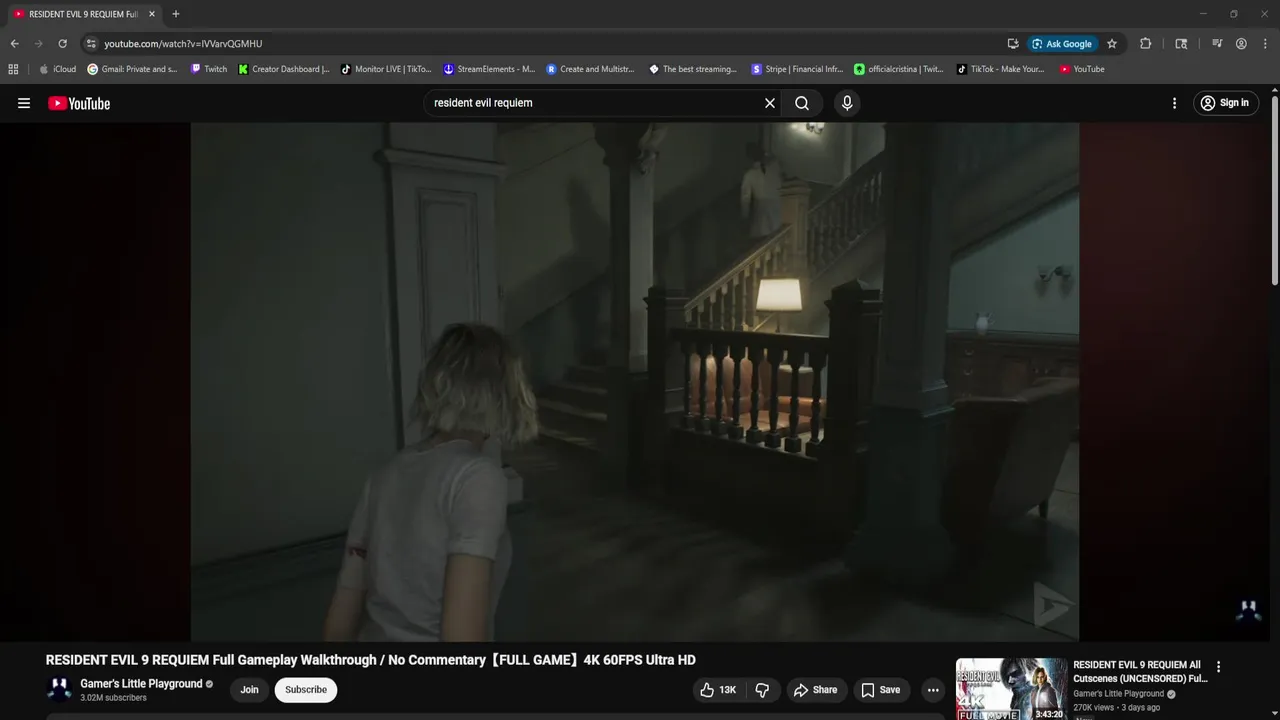1280x720 pixels.
Task: Share the Resident Evil video
Action: (815, 690)
